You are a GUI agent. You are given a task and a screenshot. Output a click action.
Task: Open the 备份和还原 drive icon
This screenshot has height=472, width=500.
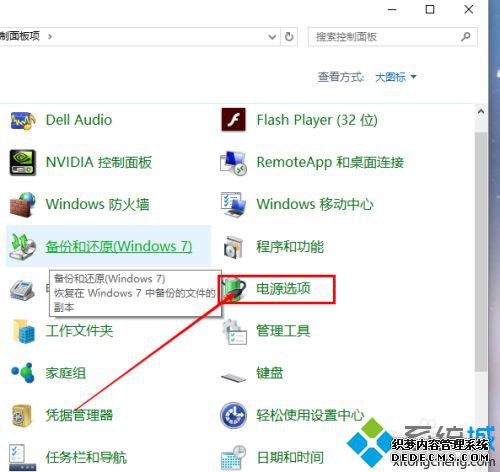pos(22,246)
